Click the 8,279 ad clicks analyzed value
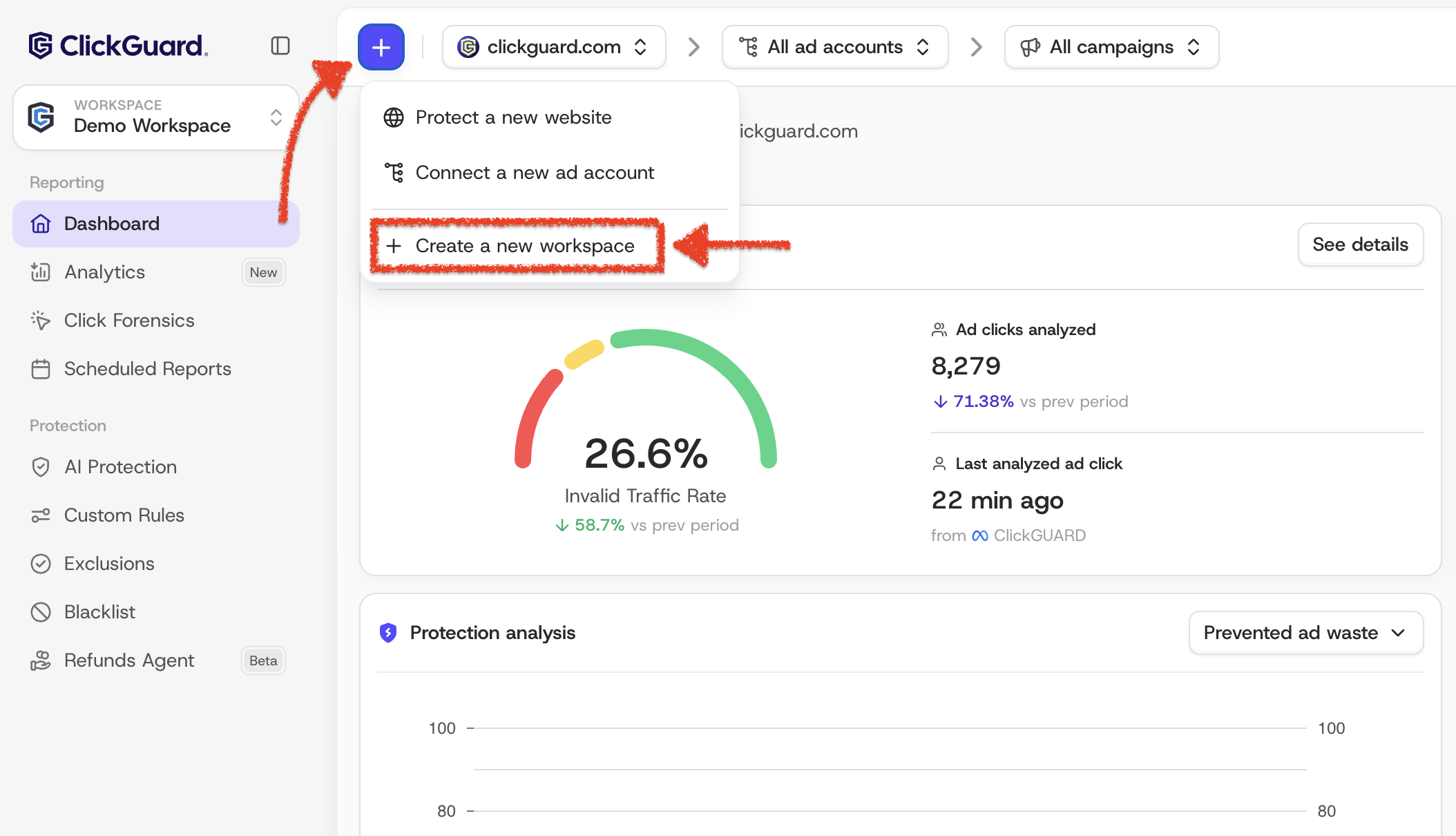The image size is (1456, 836). pyautogui.click(x=966, y=365)
